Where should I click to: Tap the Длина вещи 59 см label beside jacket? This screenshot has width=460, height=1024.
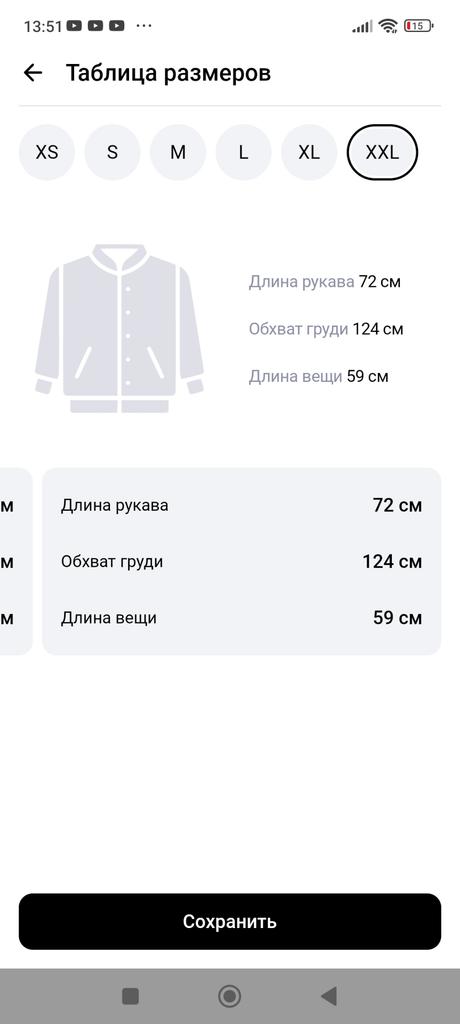click(x=318, y=377)
